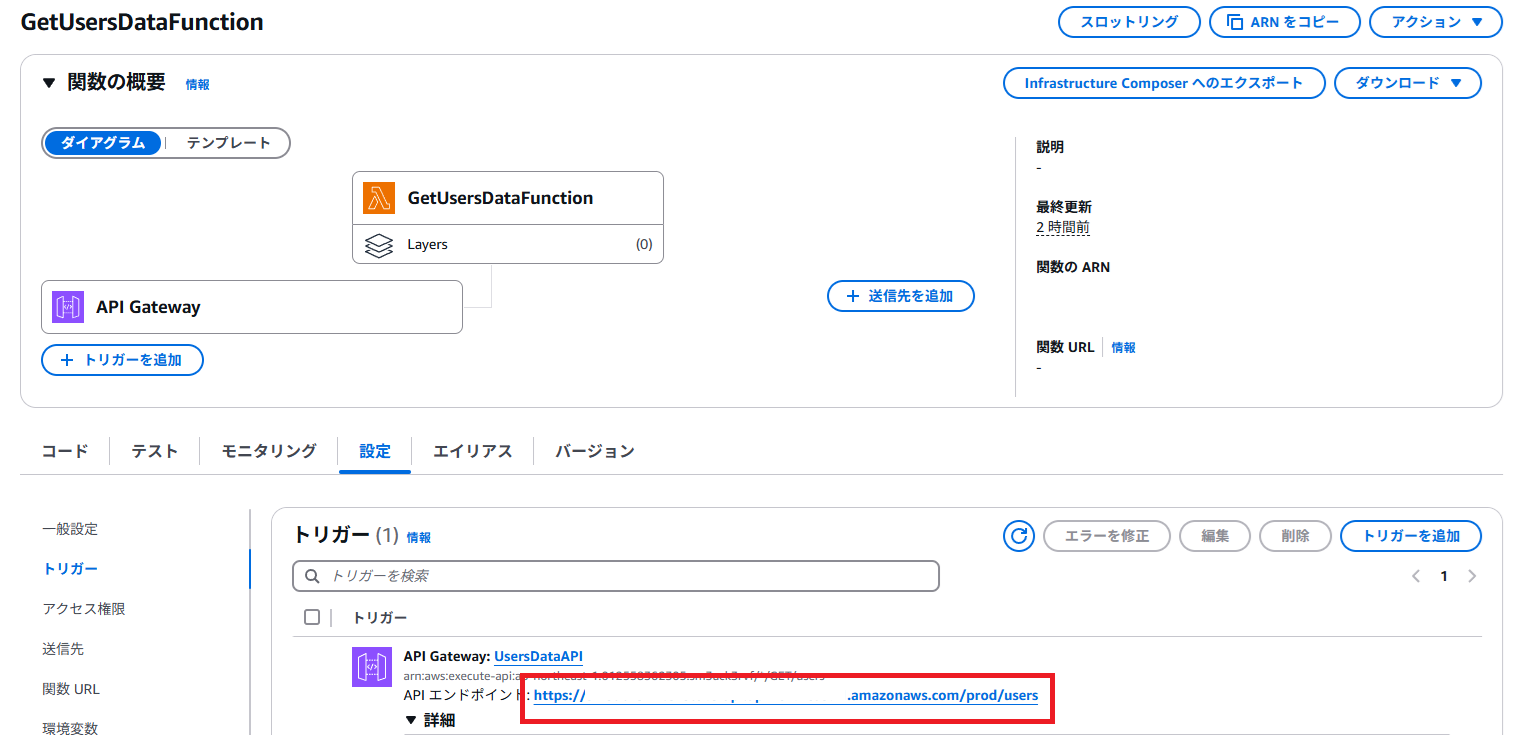
Task: Click the Layers stack icon
Action: [378, 245]
